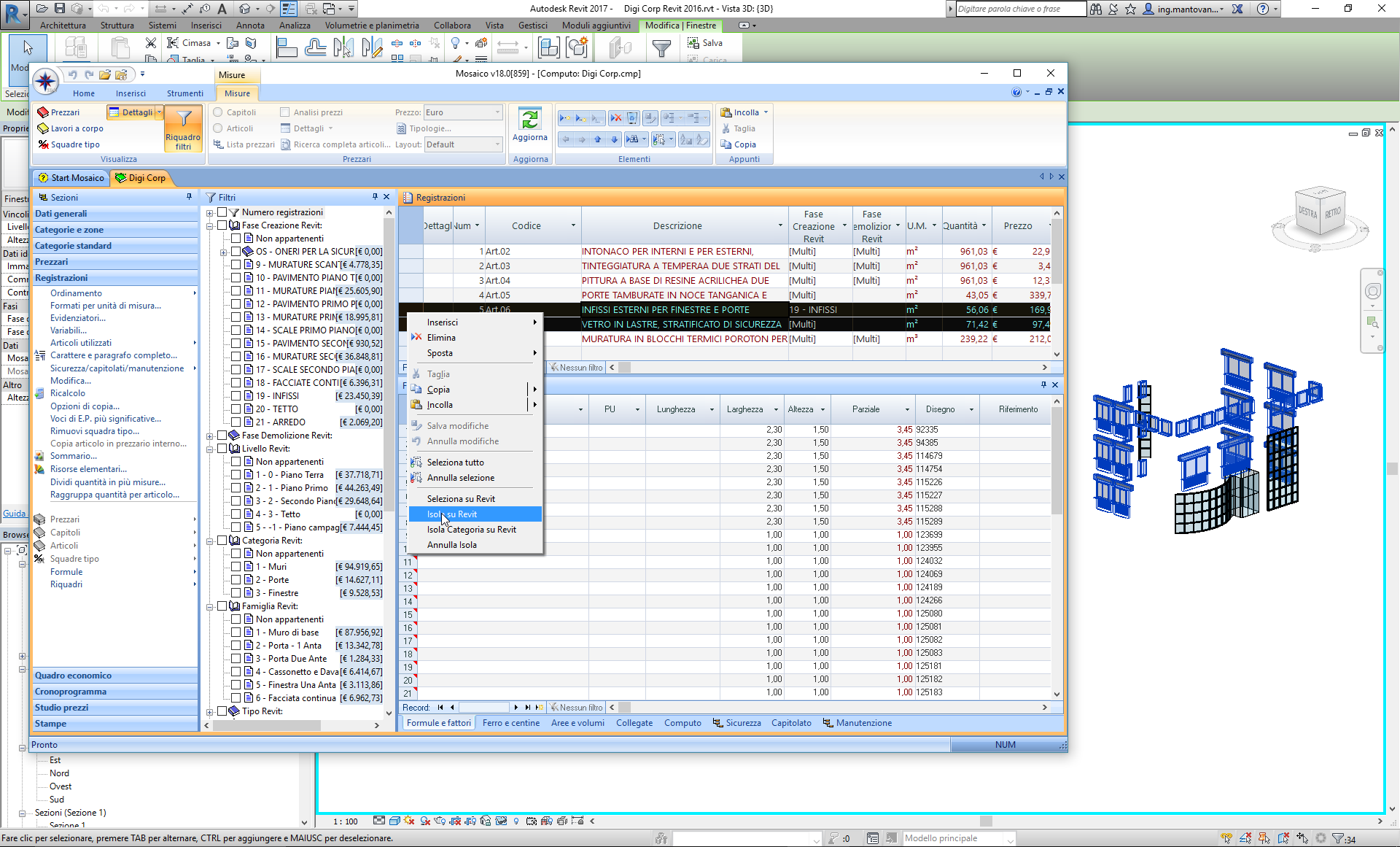Click Sommario link in sidebar
The height and width of the screenshot is (847, 1400).
(73, 456)
